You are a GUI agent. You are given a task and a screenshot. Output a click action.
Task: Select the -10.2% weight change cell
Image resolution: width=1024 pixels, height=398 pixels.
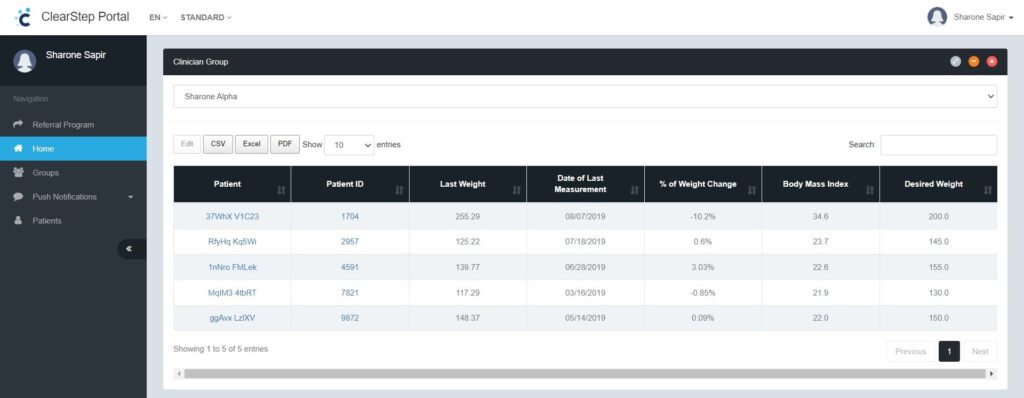tap(703, 216)
